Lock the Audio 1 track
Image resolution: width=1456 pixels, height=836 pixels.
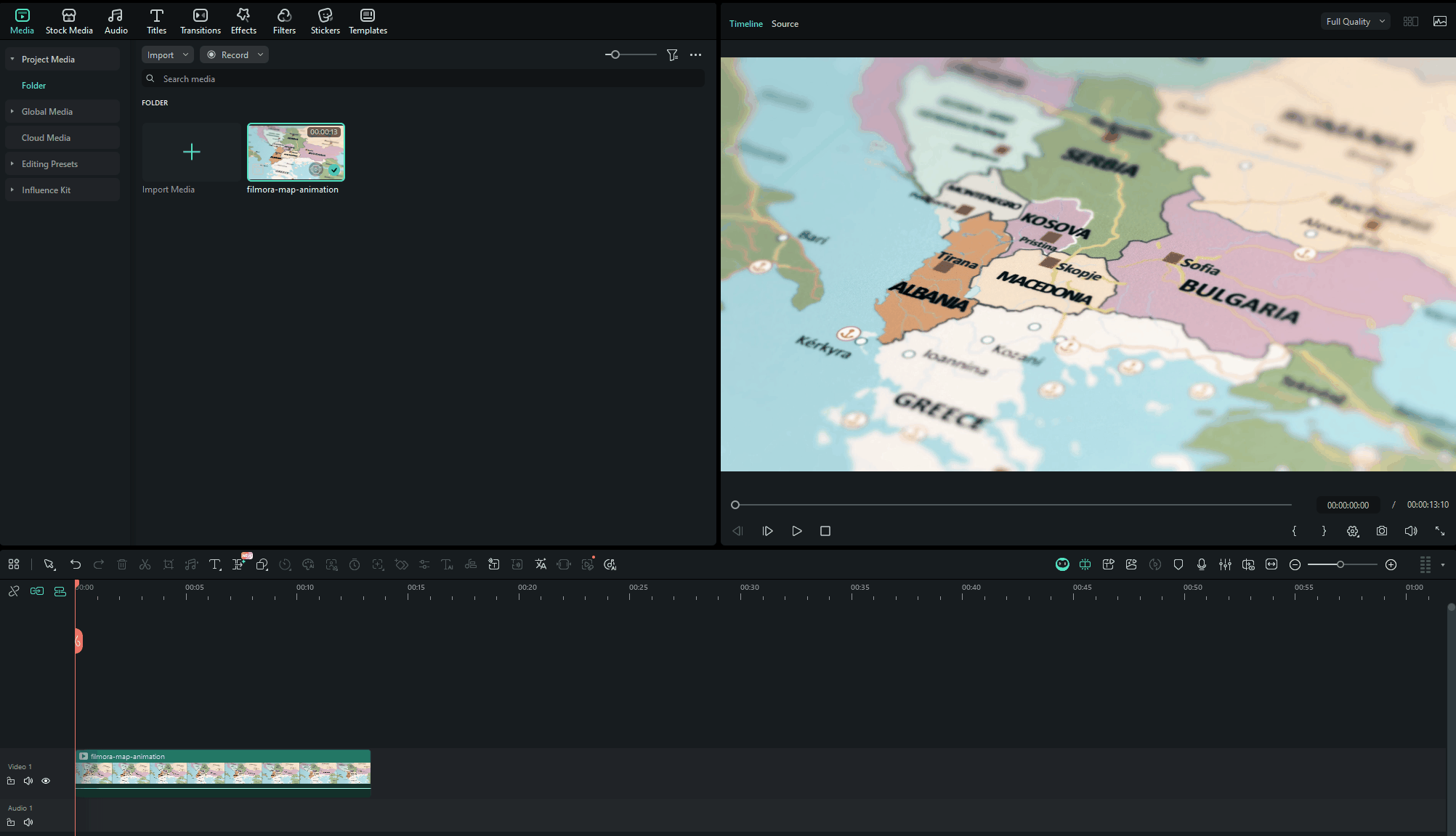(12, 822)
